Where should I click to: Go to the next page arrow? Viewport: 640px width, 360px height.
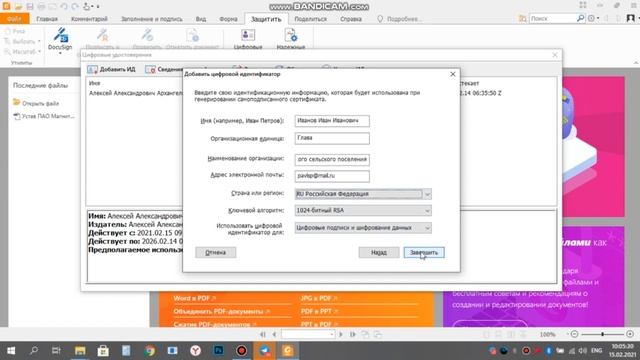(x=341, y=334)
